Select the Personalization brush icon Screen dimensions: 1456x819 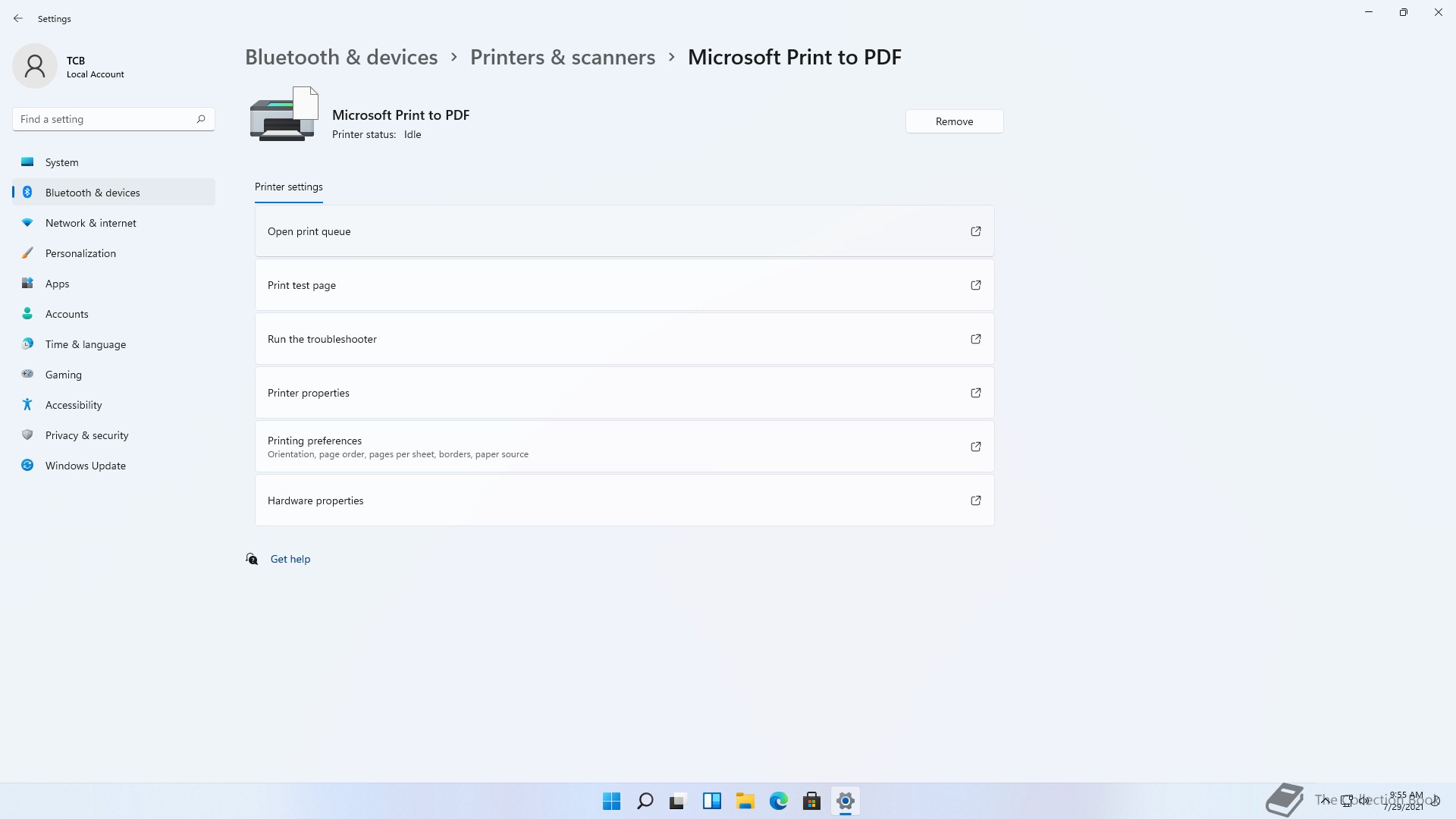click(27, 253)
